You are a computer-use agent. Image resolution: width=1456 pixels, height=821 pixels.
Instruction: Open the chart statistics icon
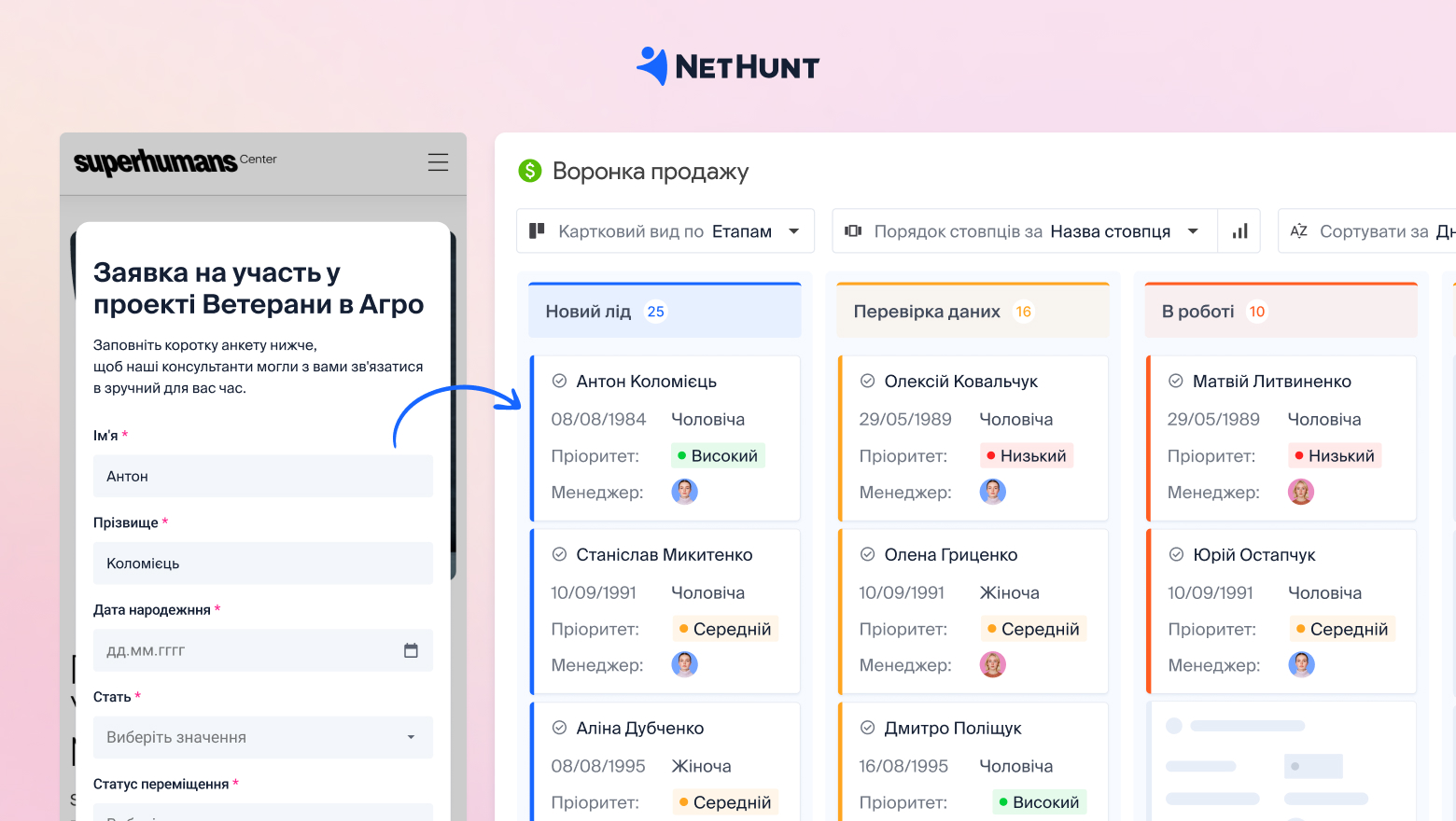1239,231
